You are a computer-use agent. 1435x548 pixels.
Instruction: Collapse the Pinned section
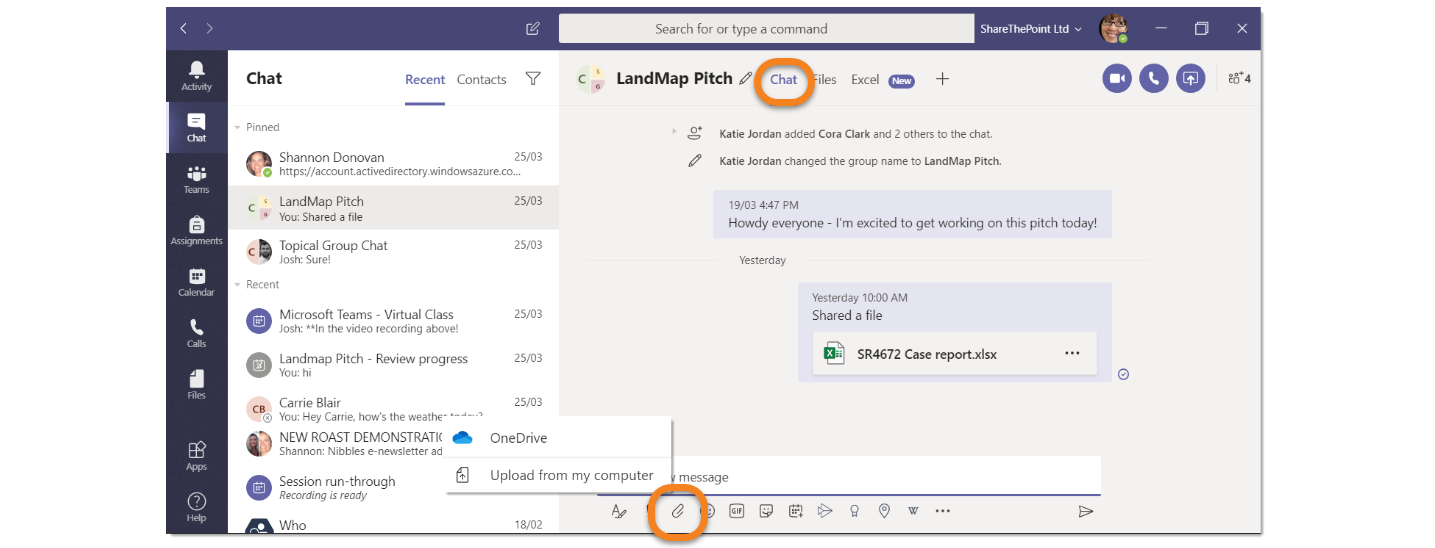click(x=238, y=127)
